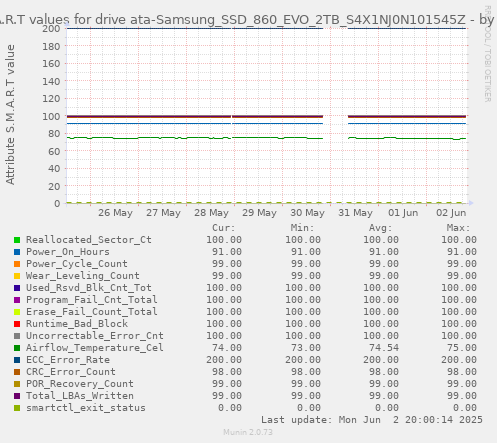
Task: Click the Erase_Fail_Count_Total lime swatch
Action: [x=17, y=312]
